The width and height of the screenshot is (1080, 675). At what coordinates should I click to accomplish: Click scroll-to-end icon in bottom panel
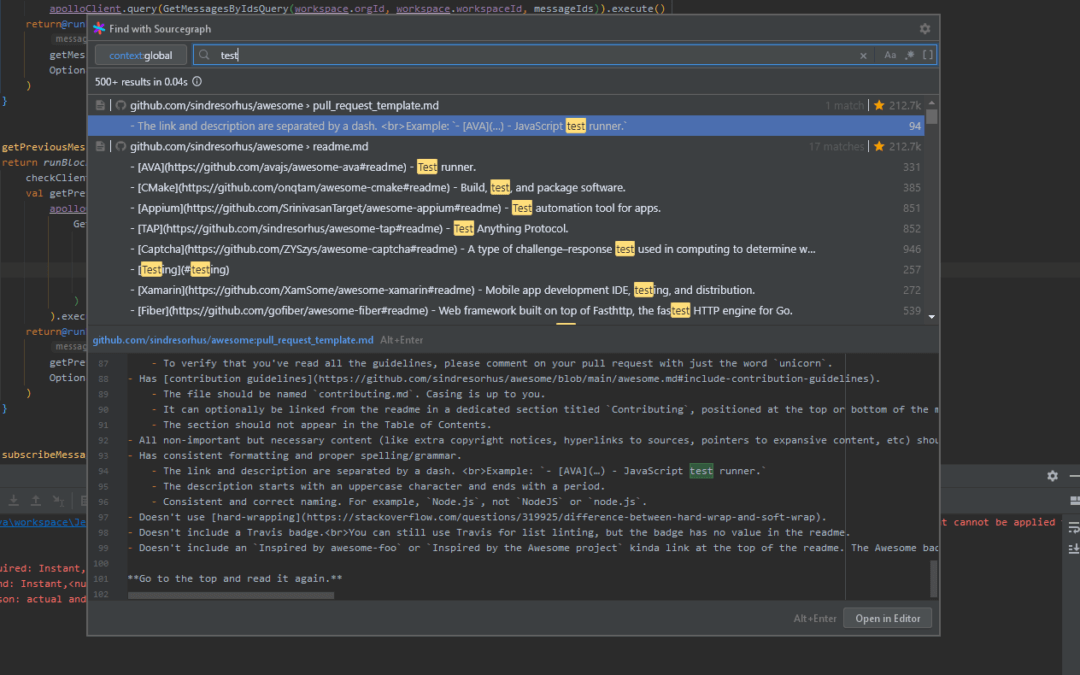point(1074,549)
